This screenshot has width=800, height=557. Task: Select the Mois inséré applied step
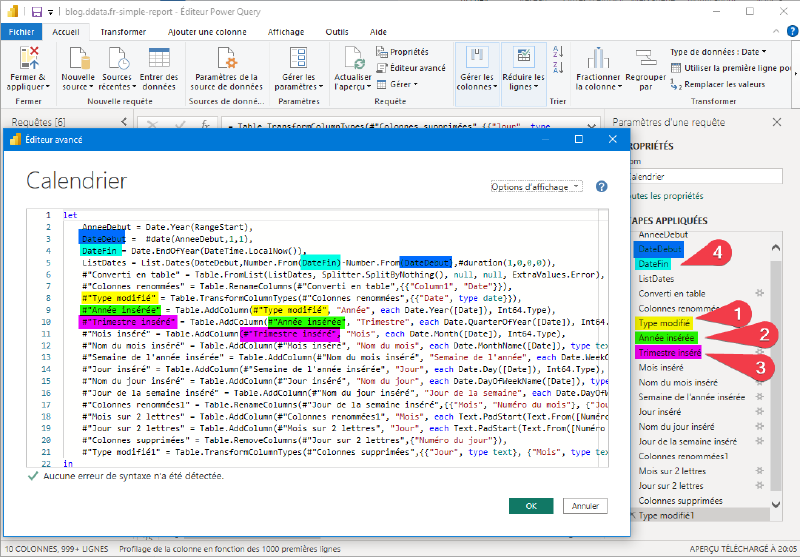pyautogui.click(x=661, y=367)
